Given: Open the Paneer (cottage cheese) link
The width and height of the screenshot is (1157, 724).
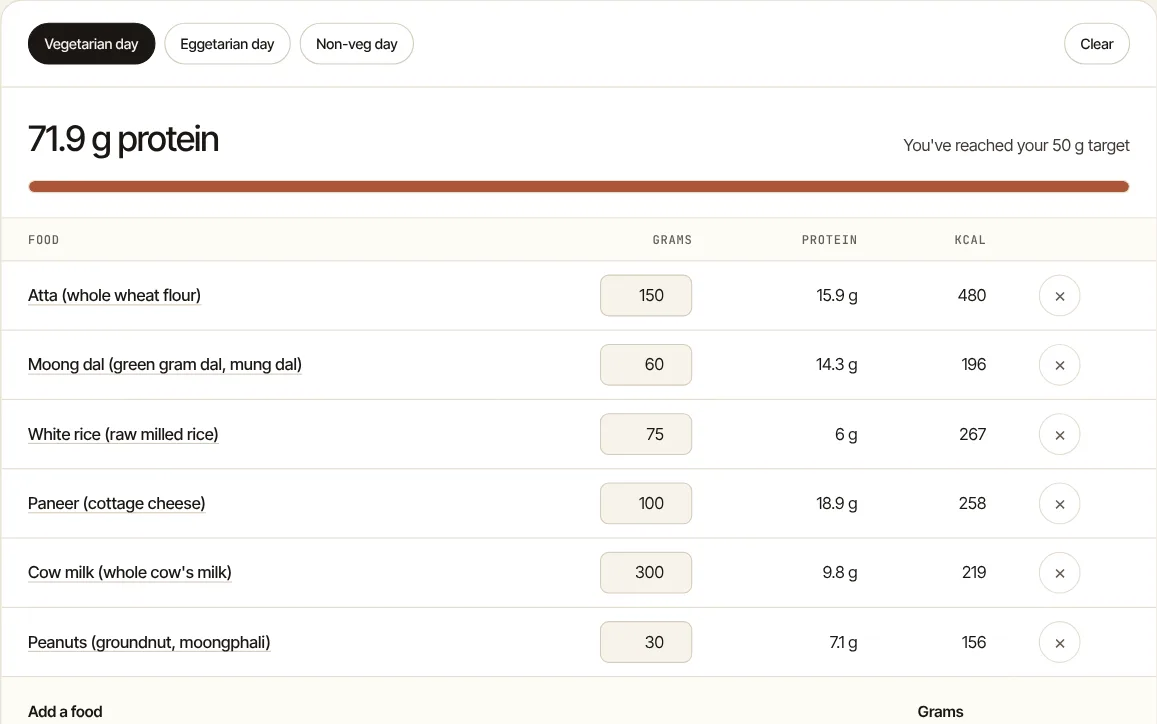Looking at the screenshot, I should click(117, 503).
